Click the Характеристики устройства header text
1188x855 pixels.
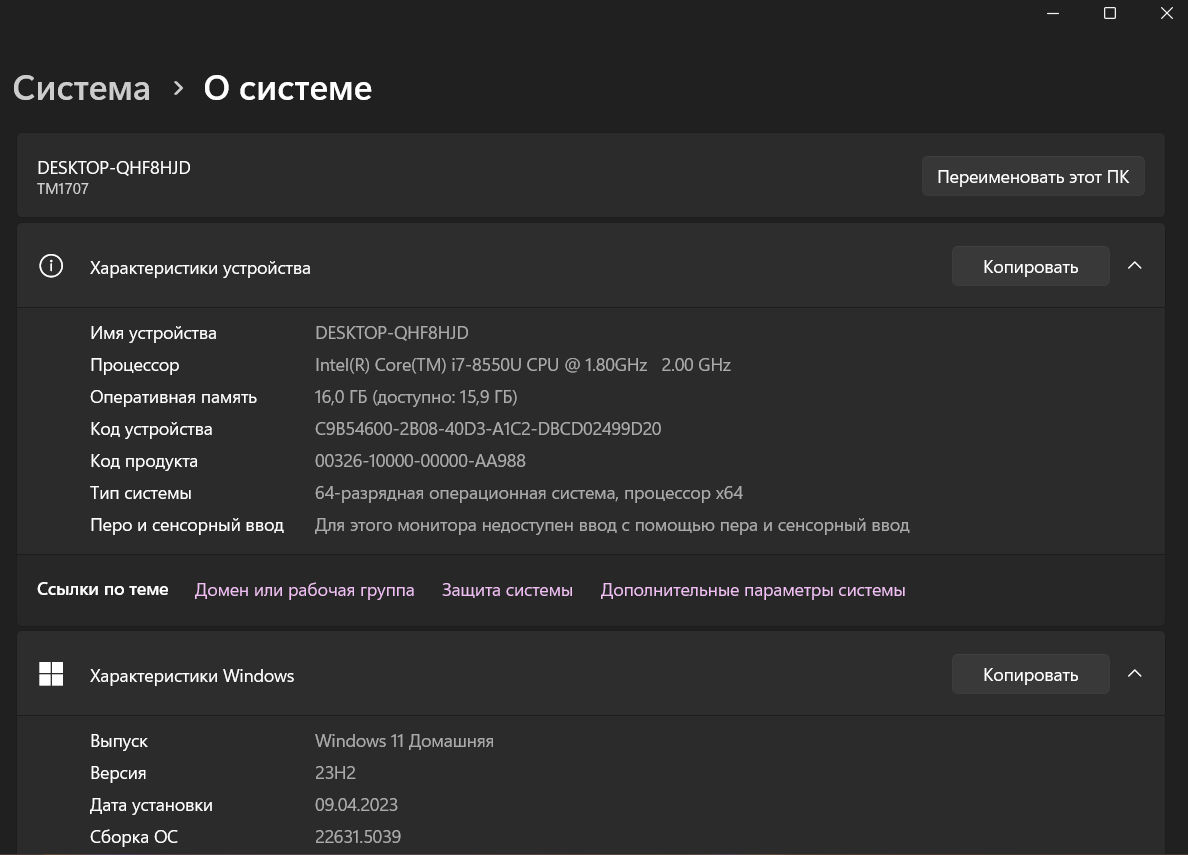200,268
